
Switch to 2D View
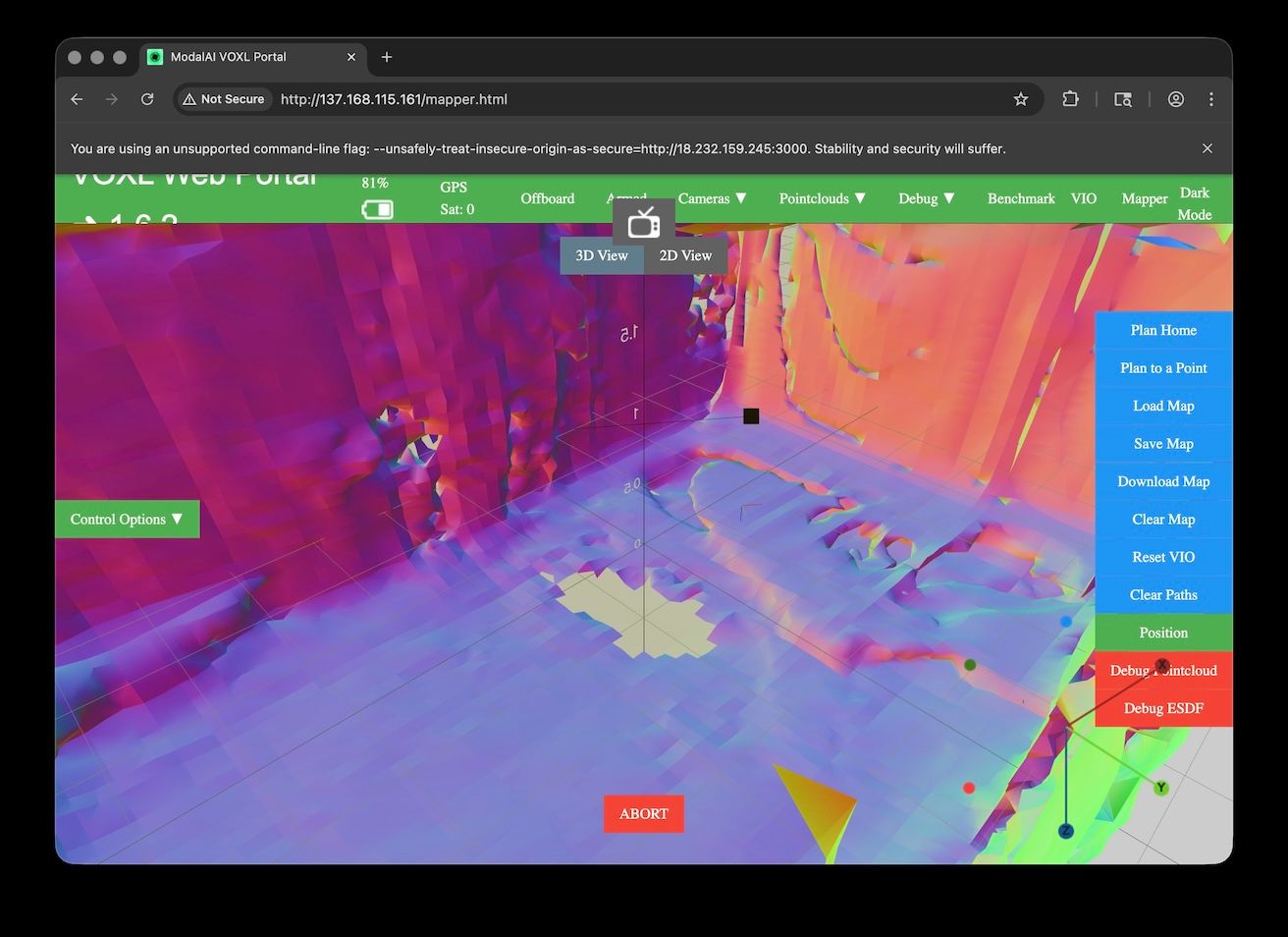point(685,255)
